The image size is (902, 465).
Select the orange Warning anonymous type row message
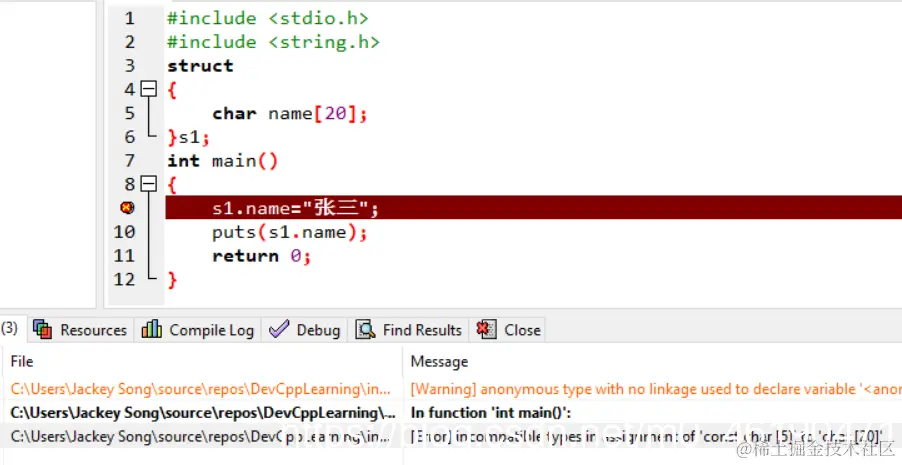tap(656, 389)
